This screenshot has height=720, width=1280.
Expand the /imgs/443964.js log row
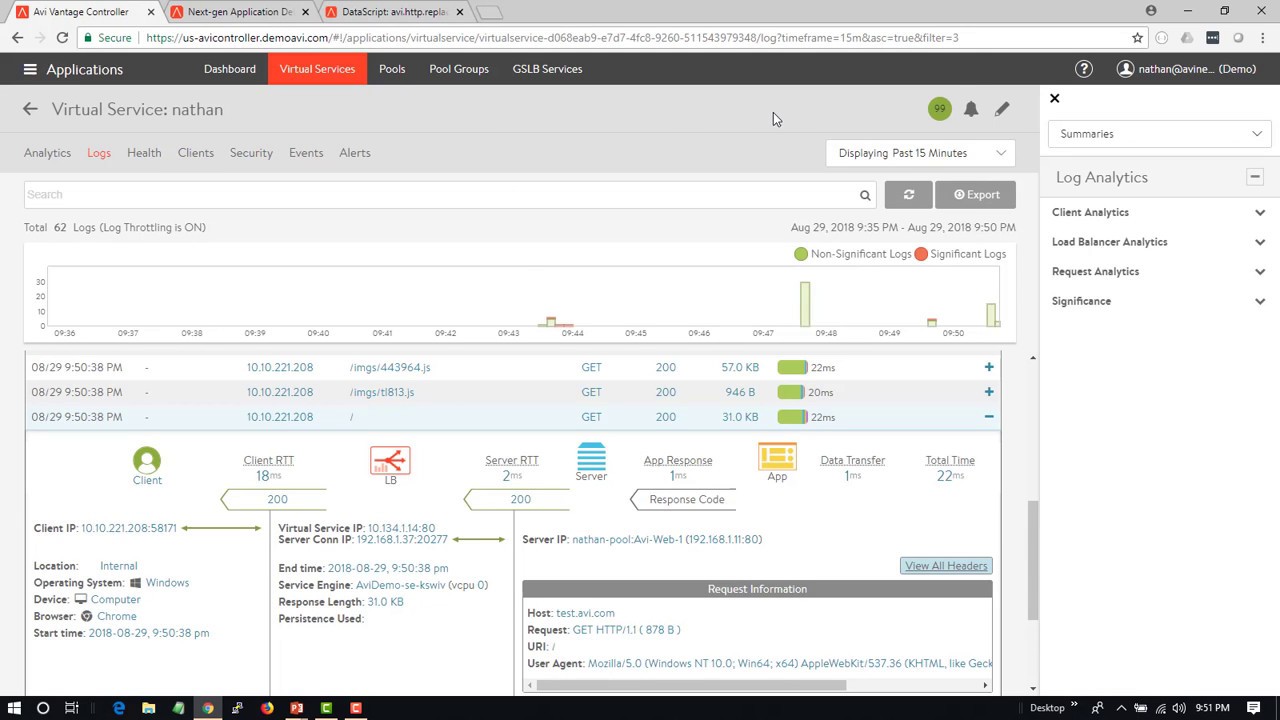(x=988, y=367)
